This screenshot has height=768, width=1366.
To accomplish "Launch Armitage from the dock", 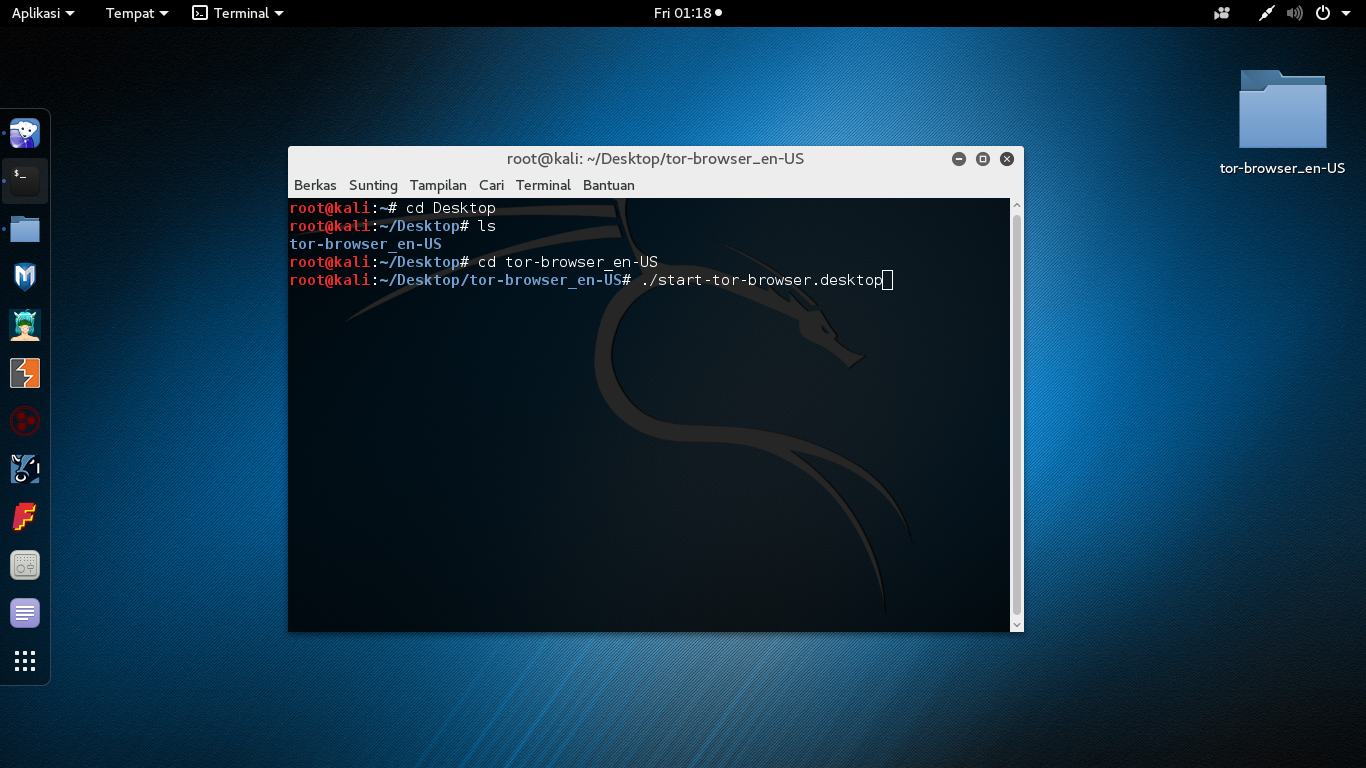I will tap(25, 325).
